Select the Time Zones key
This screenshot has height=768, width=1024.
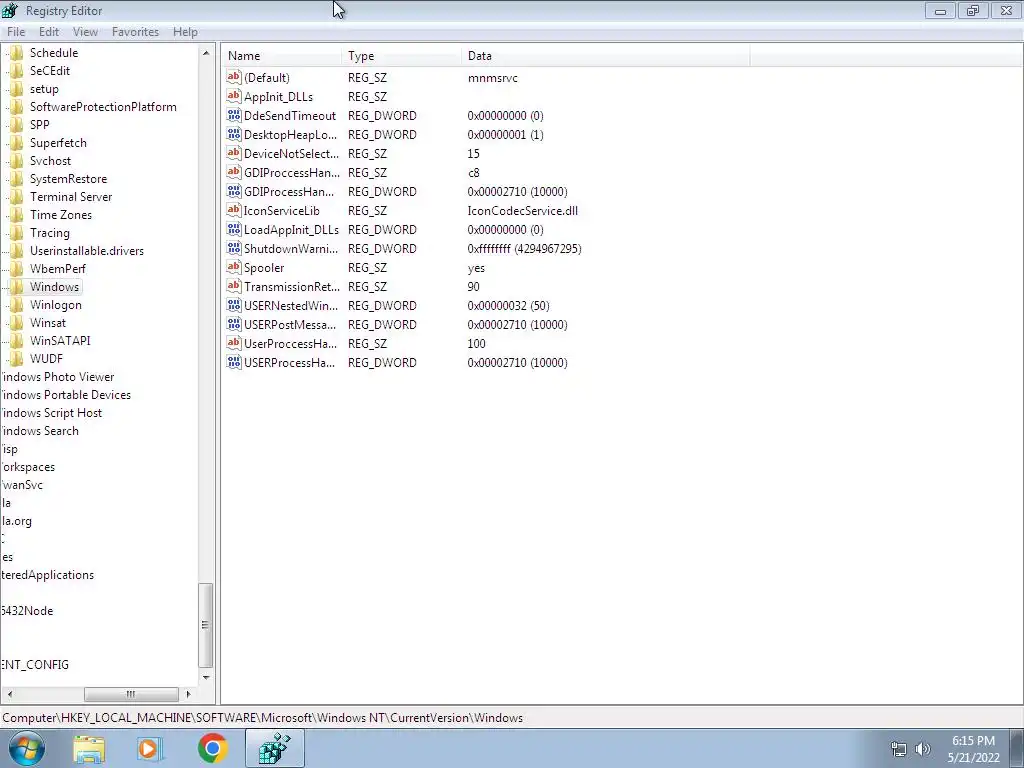click(x=61, y=215)
